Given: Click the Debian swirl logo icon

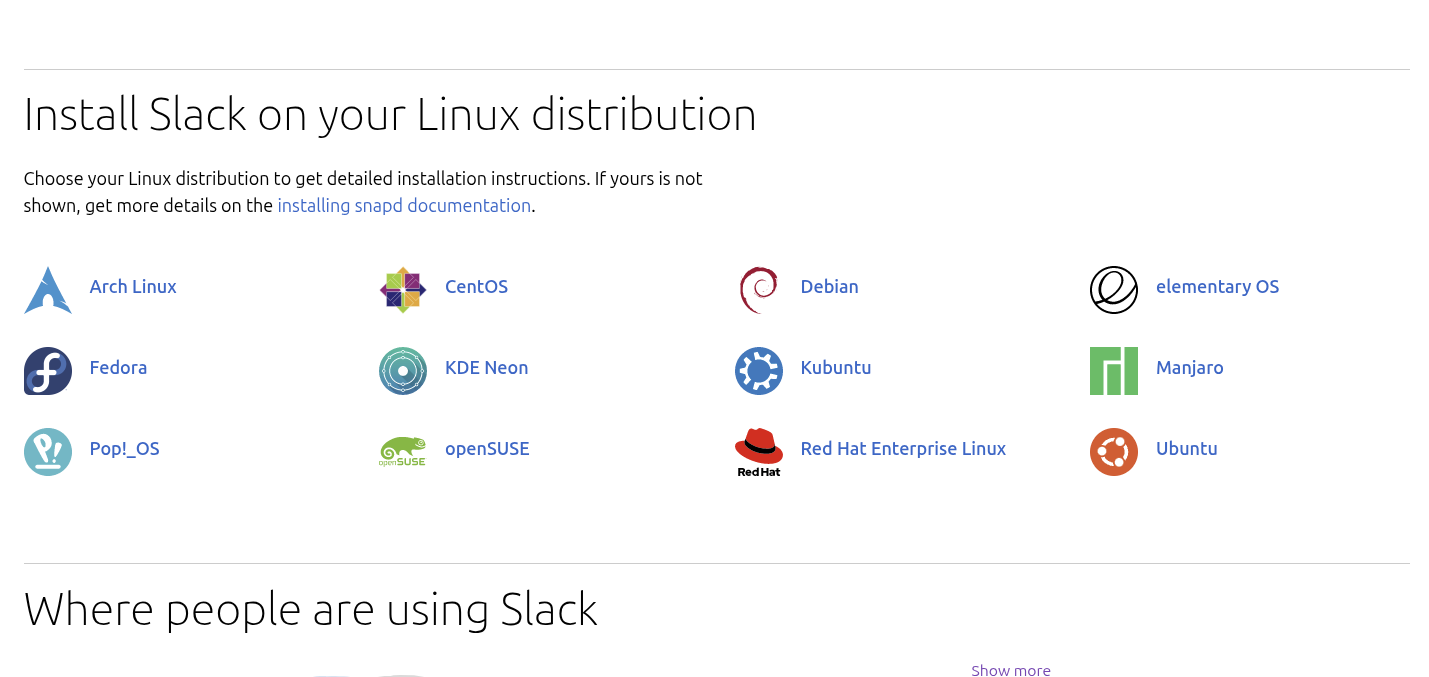Looking at the screenshot, I should (x=759, y=290).
